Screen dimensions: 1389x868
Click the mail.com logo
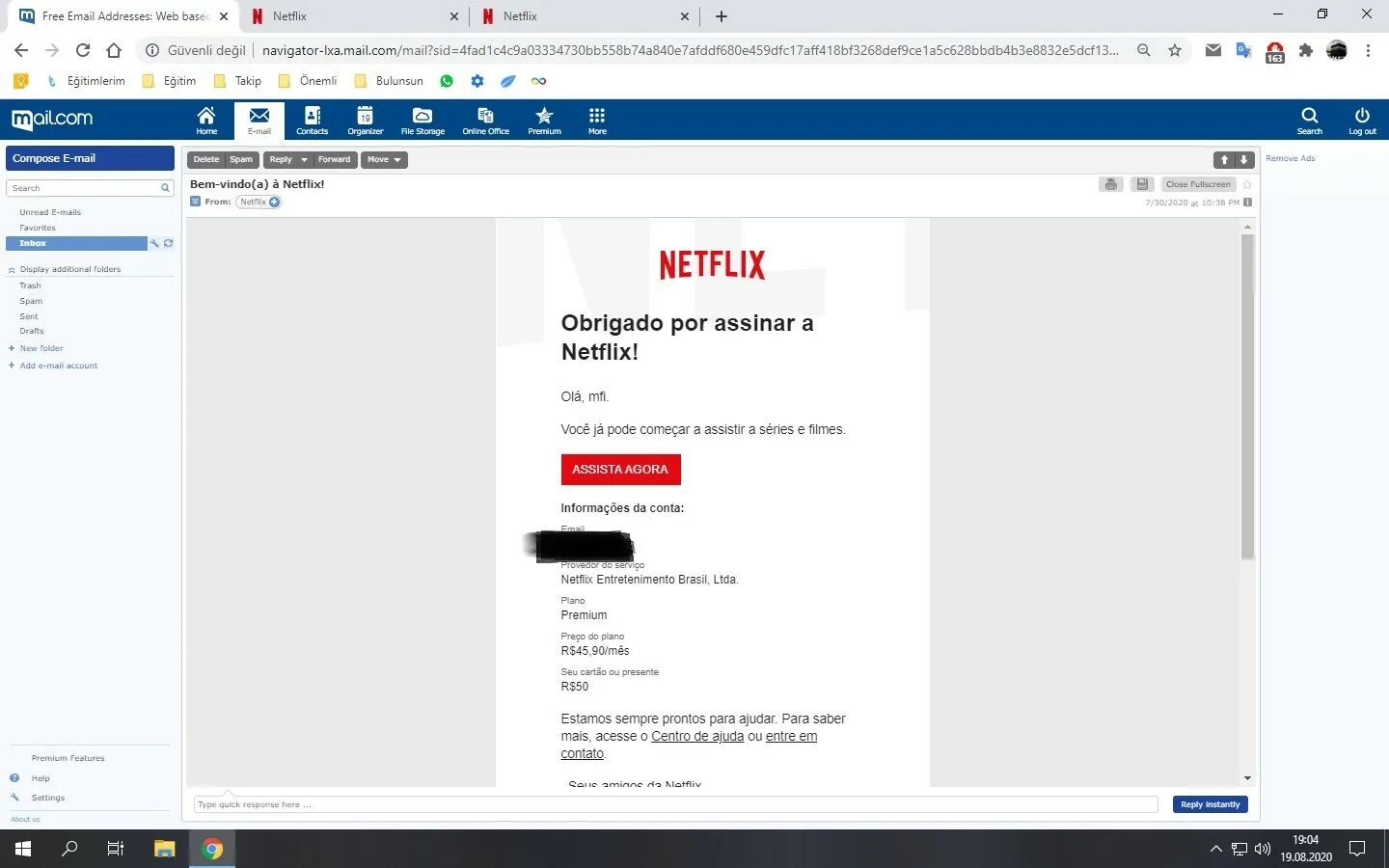(52, 119)
